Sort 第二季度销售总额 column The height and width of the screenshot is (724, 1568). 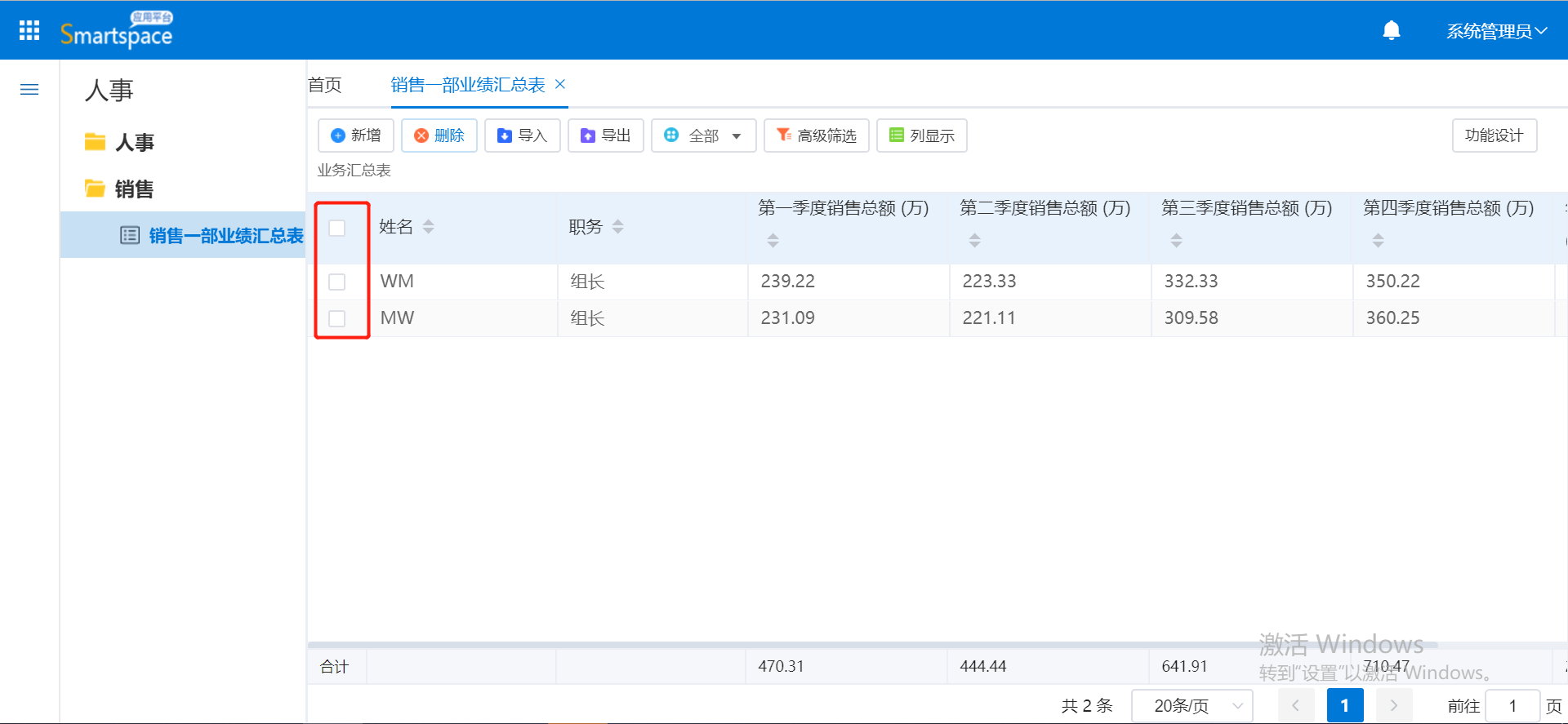975,241
